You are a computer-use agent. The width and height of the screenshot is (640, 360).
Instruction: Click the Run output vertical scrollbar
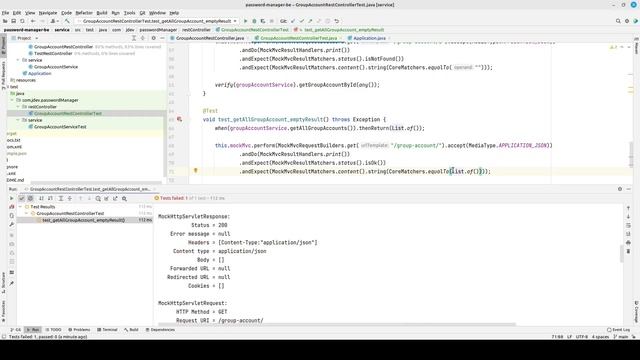(x=622, y=253)
